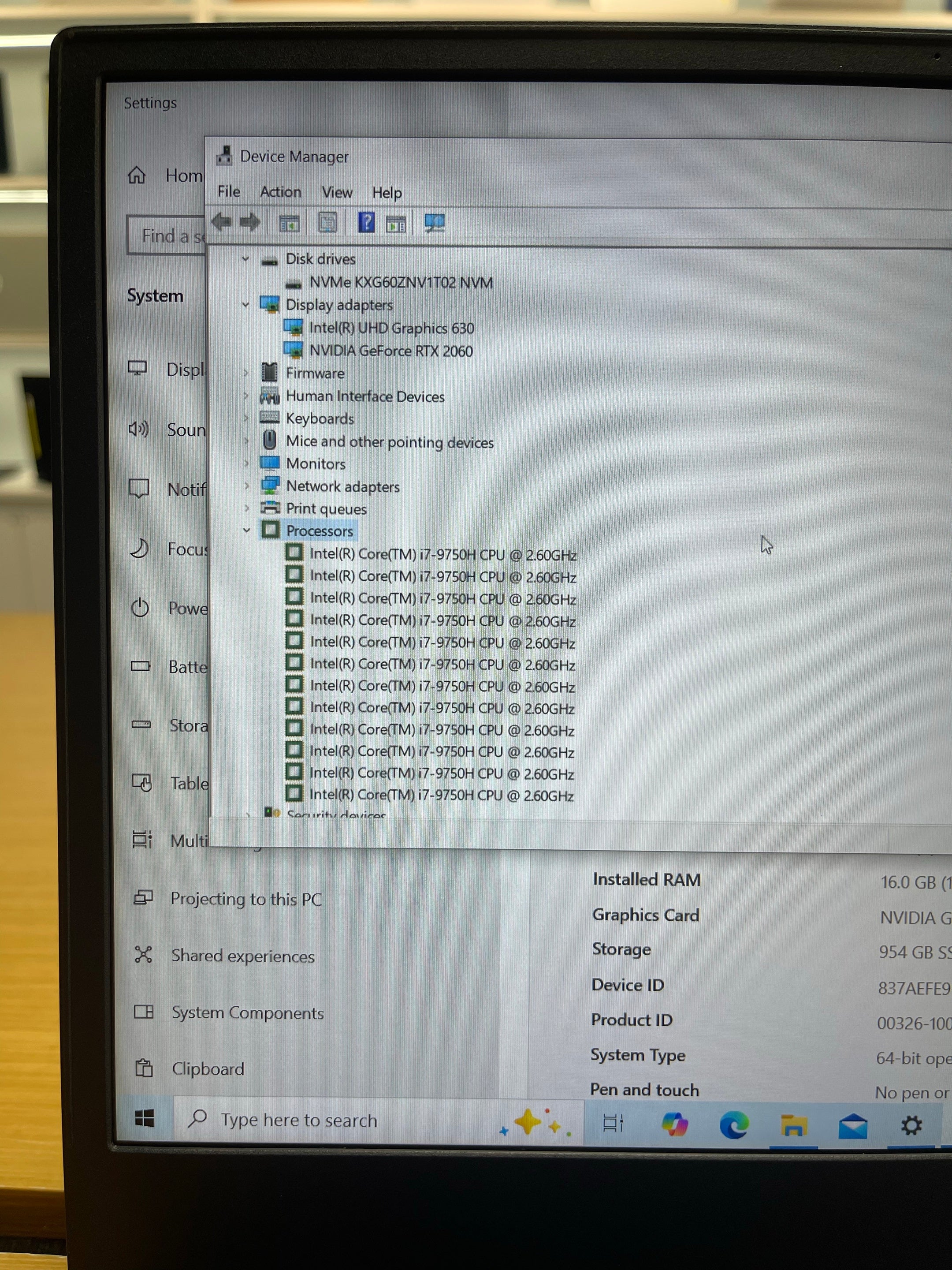
Task: Toggle the Show/Hide Console Tree toolbar icon
Action: pos(289,223)
